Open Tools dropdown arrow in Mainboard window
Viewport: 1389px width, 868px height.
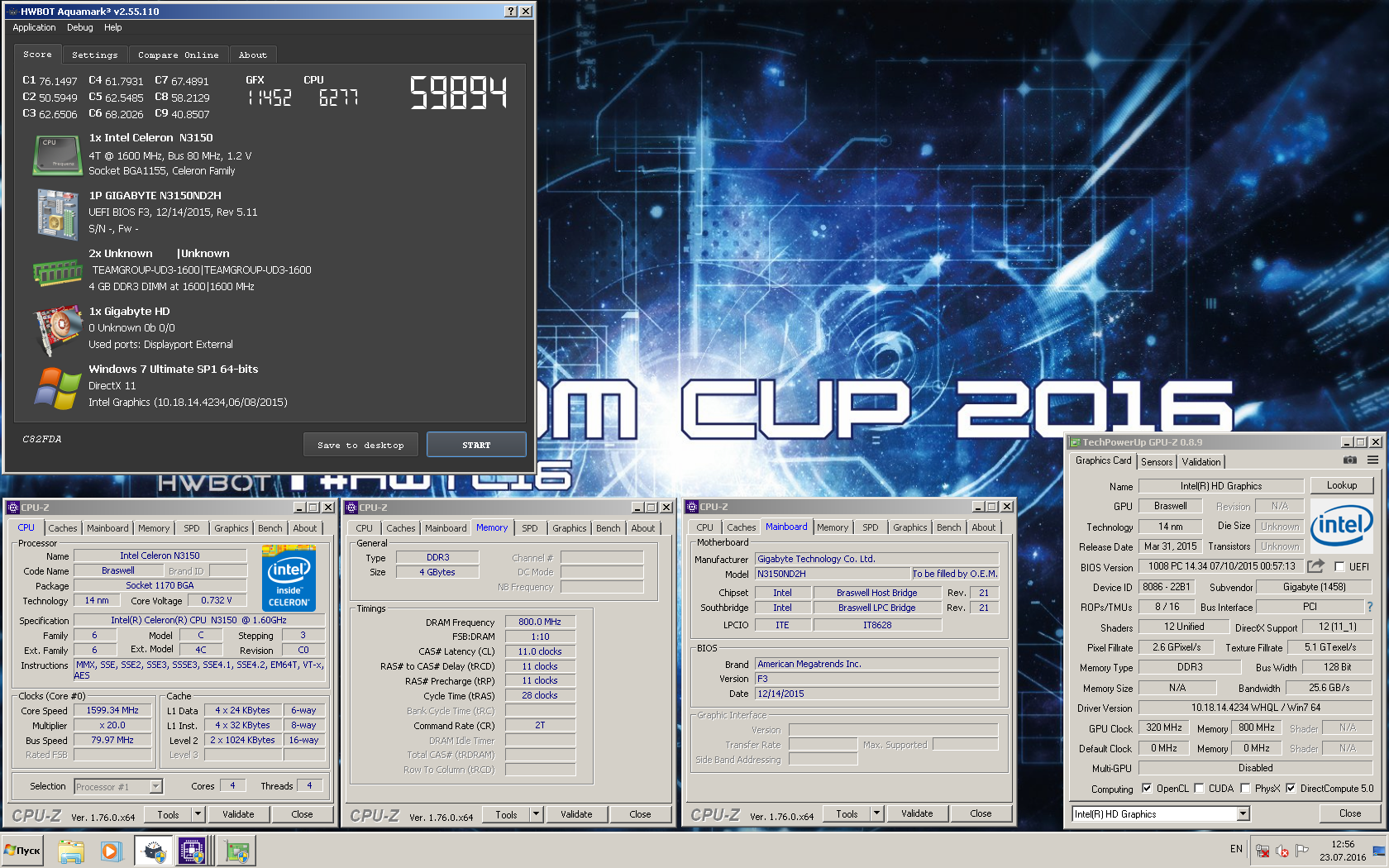(877, 813)
